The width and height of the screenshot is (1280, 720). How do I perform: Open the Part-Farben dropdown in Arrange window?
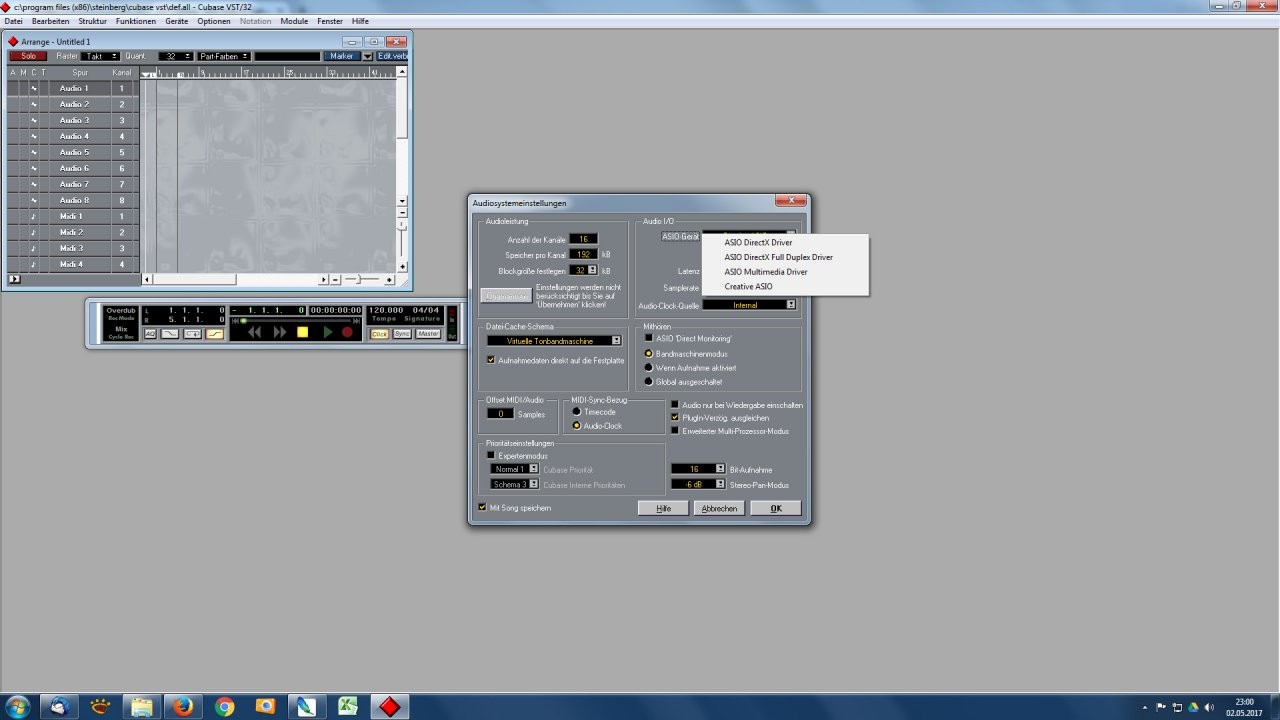224,56
